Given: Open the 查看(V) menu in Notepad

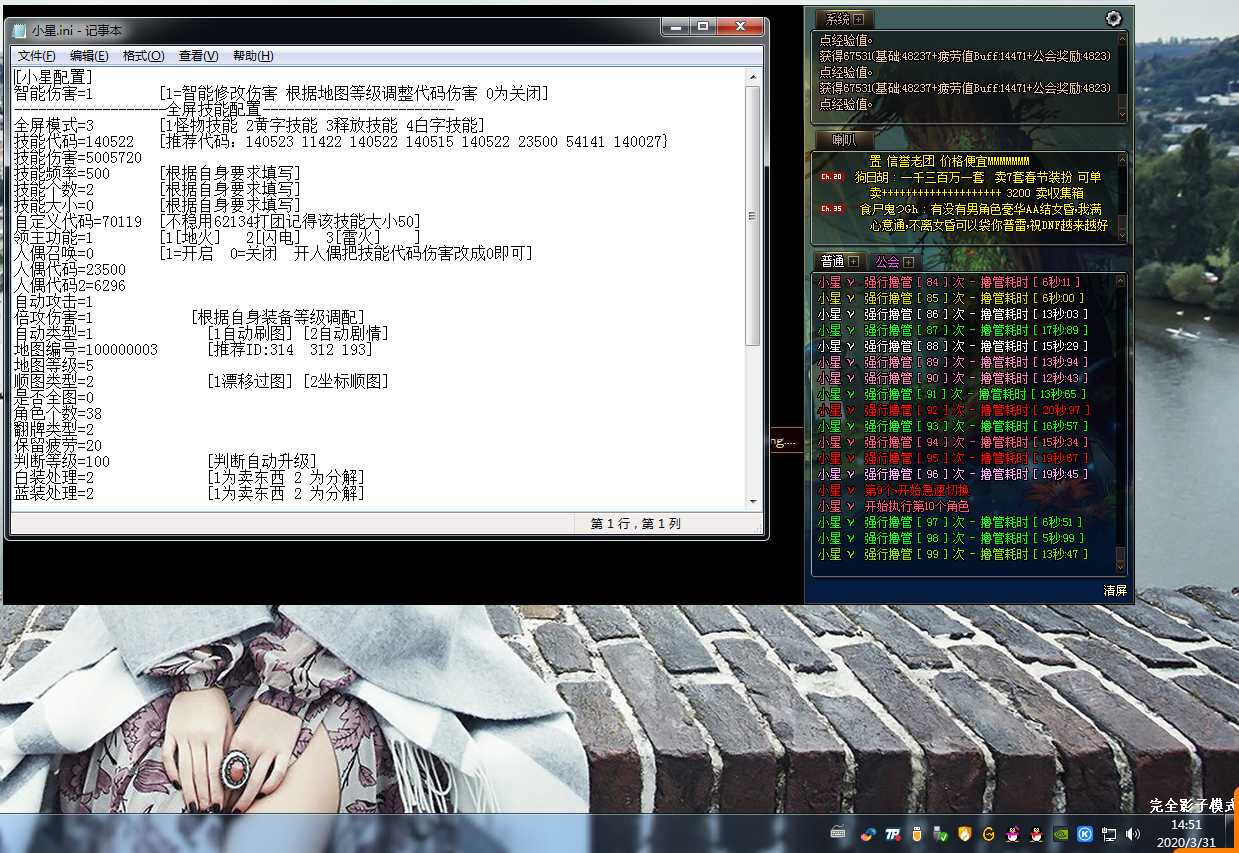Looking at the screenshot, I should click(x=198, y=56).
